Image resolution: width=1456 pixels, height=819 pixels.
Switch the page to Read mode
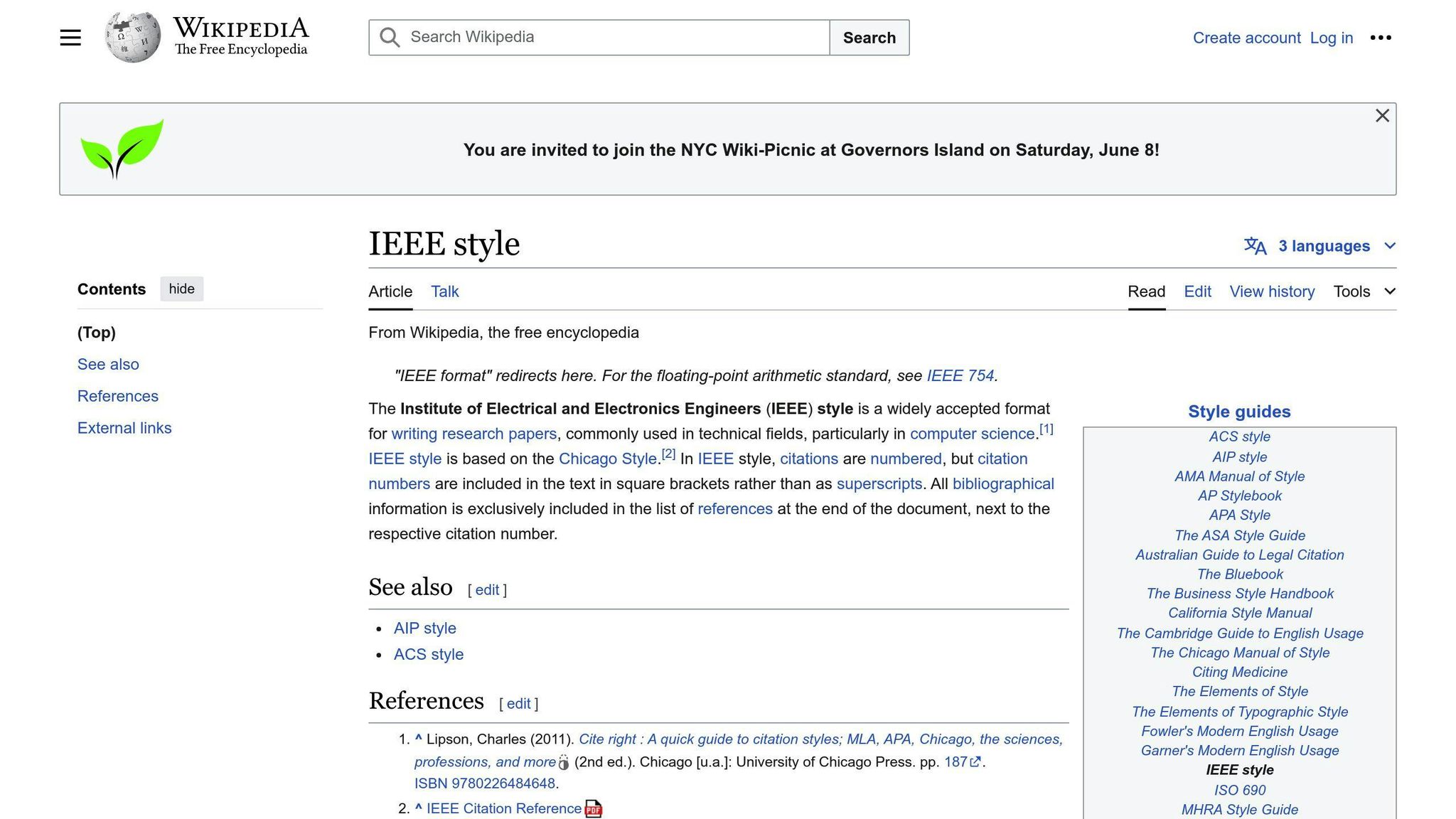pyautogui.click(x=1146, y=291)
